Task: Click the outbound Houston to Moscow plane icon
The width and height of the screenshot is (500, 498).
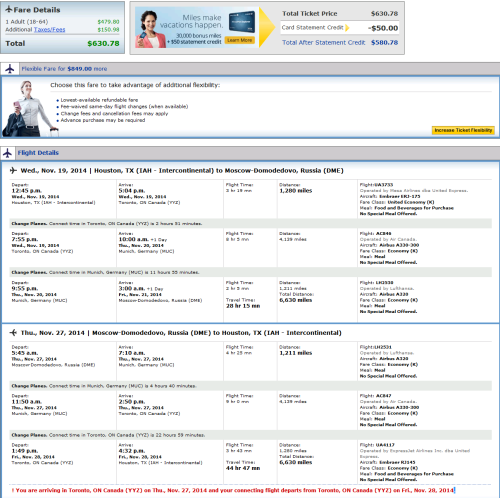Action: pyautogui.click(x=13, y=171)
